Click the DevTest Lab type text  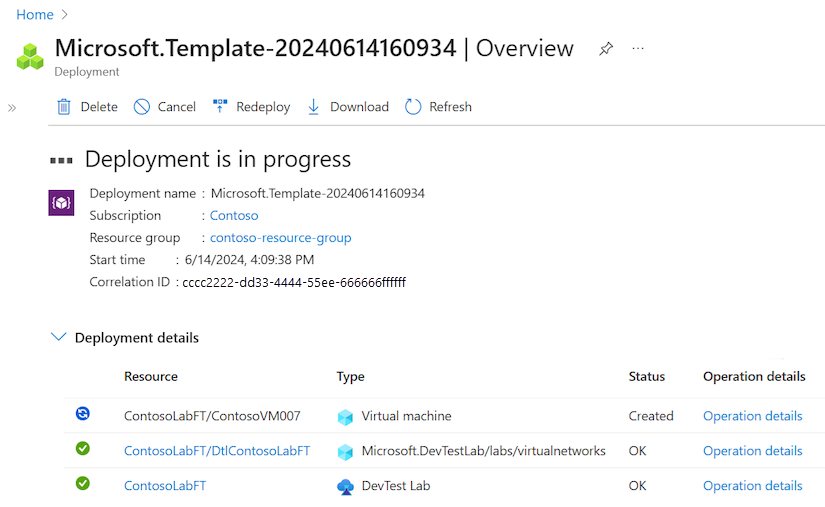[396, 485]
